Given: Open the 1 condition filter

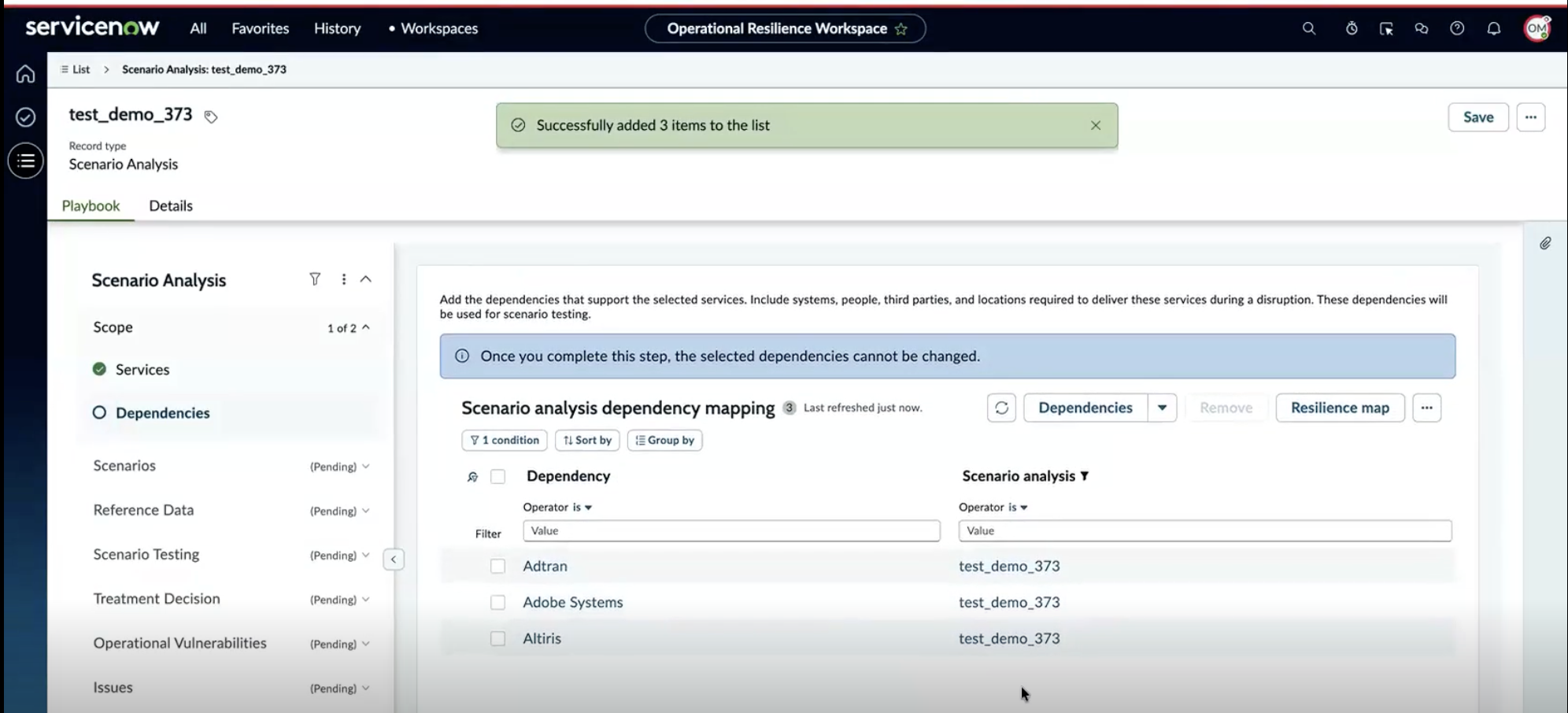Looking at the screenshot, I should [x=505, y=440].
